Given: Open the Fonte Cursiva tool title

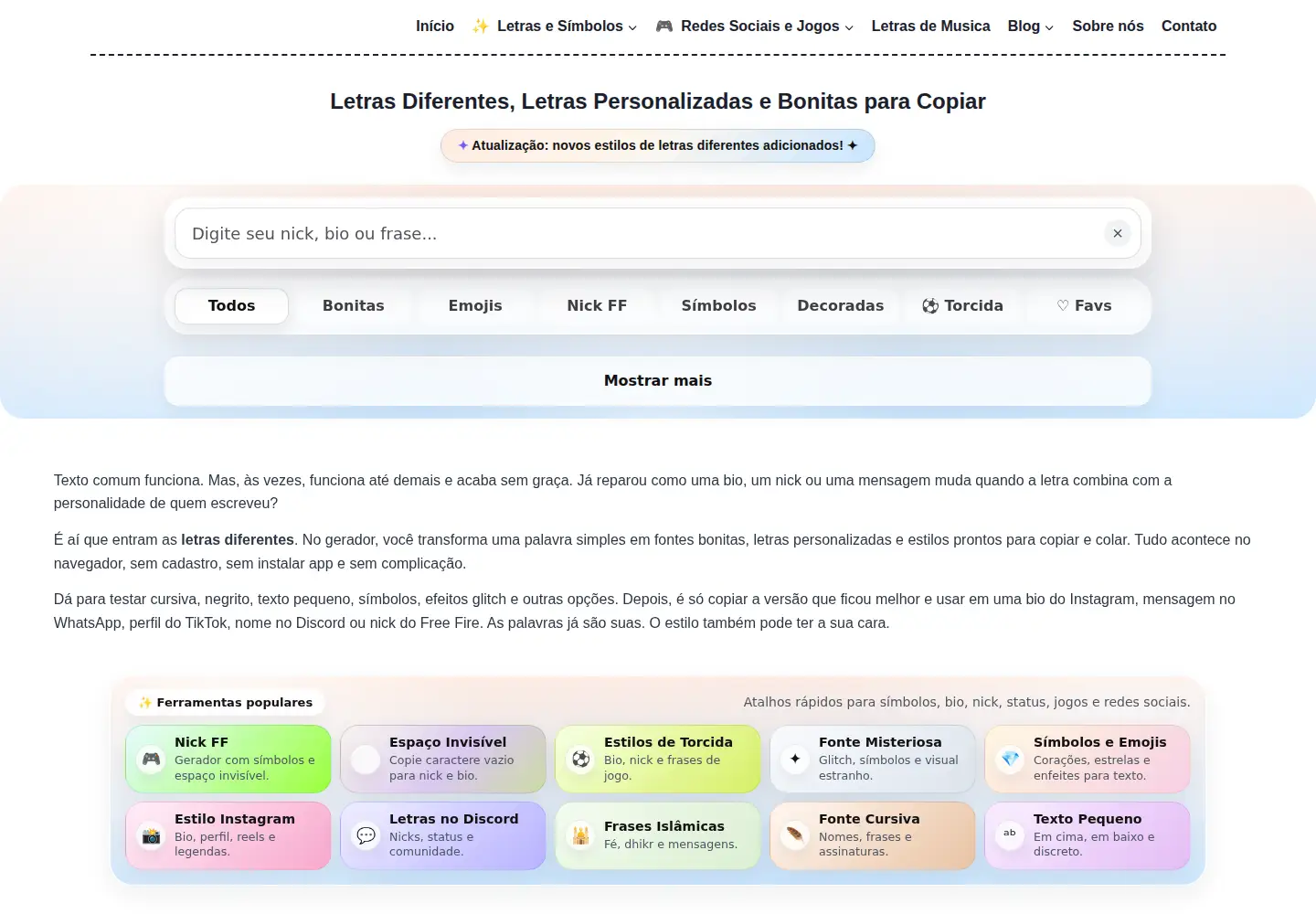Looking at the screenshot, I should [869, 819].
